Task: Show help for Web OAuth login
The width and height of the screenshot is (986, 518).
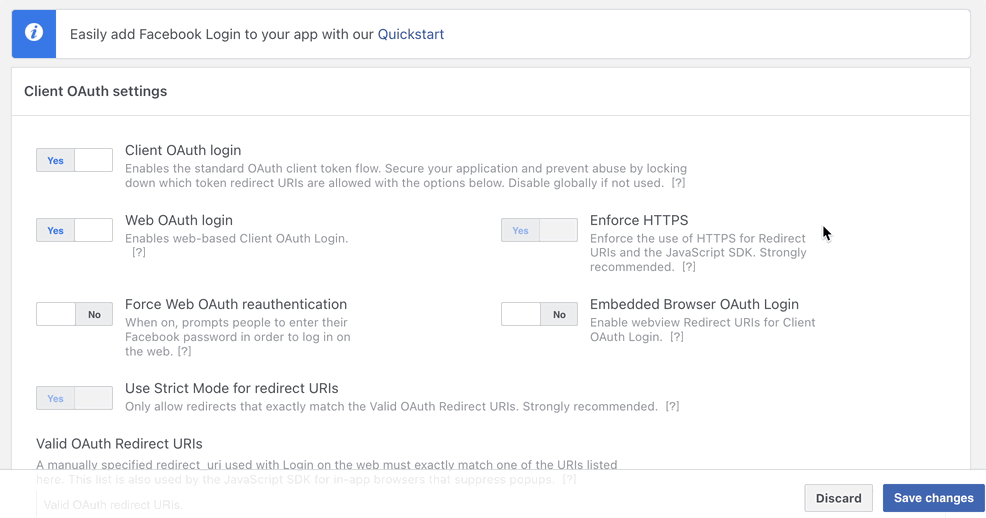Action: (x=139, y=253)
